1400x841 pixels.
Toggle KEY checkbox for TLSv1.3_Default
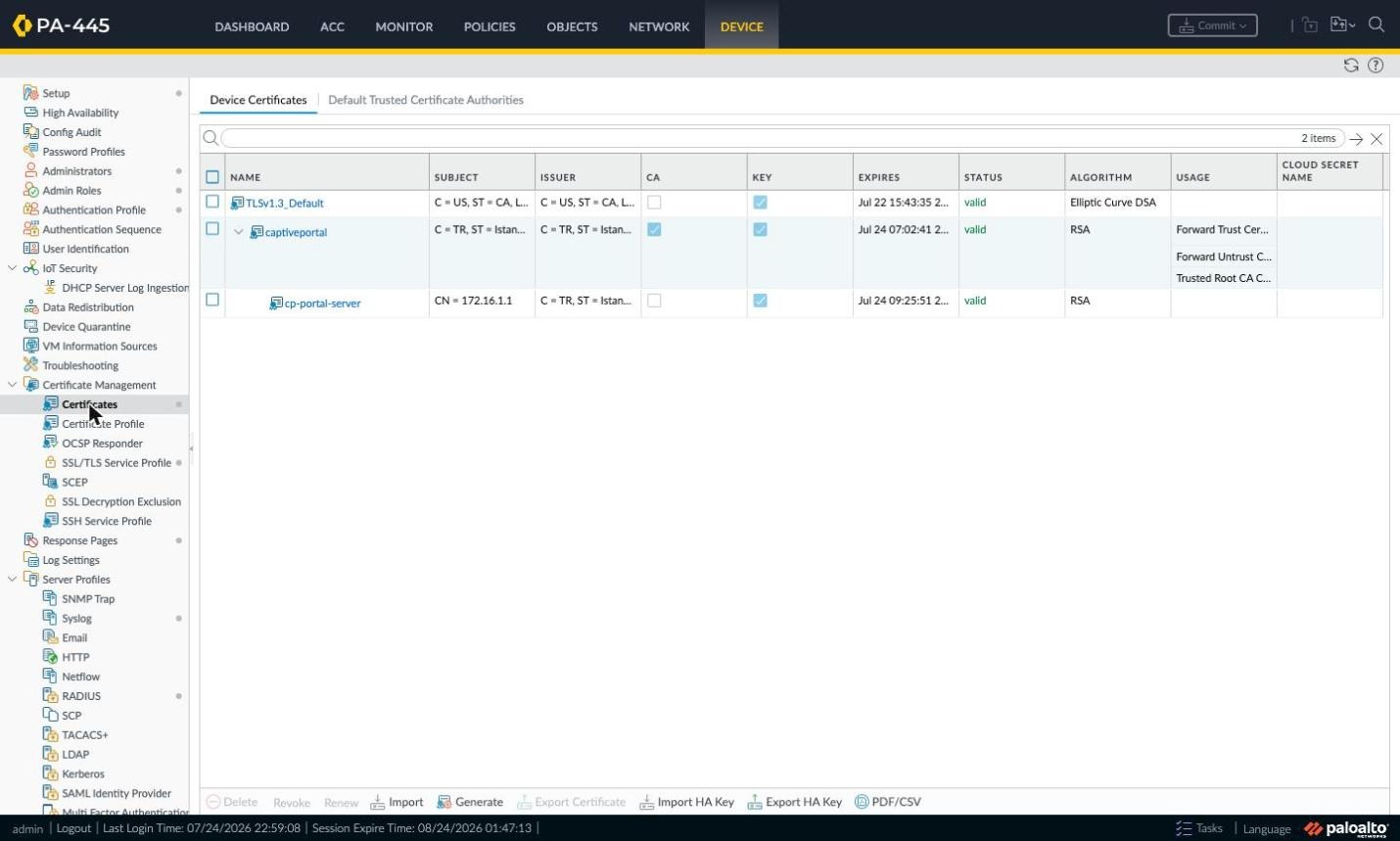click(x=760, y=203)
